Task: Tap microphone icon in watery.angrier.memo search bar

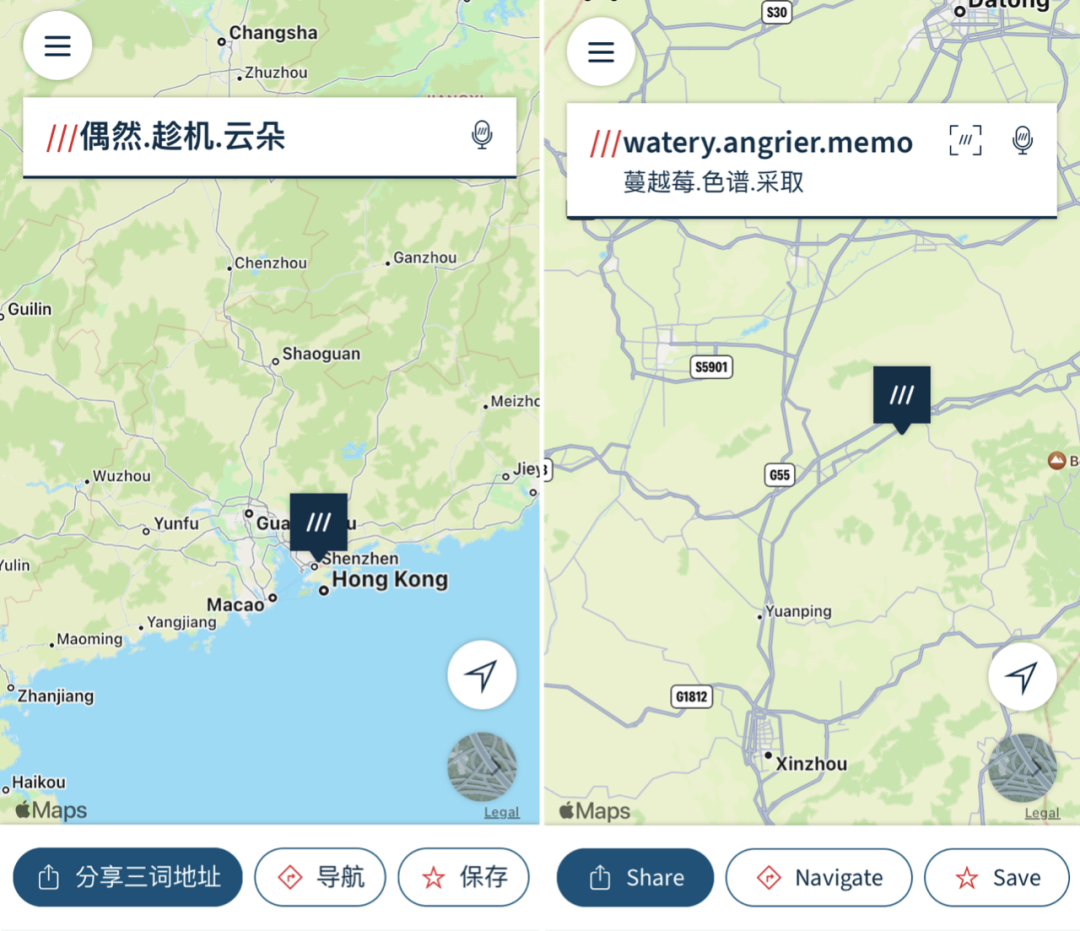Action: click(1023, 140)
